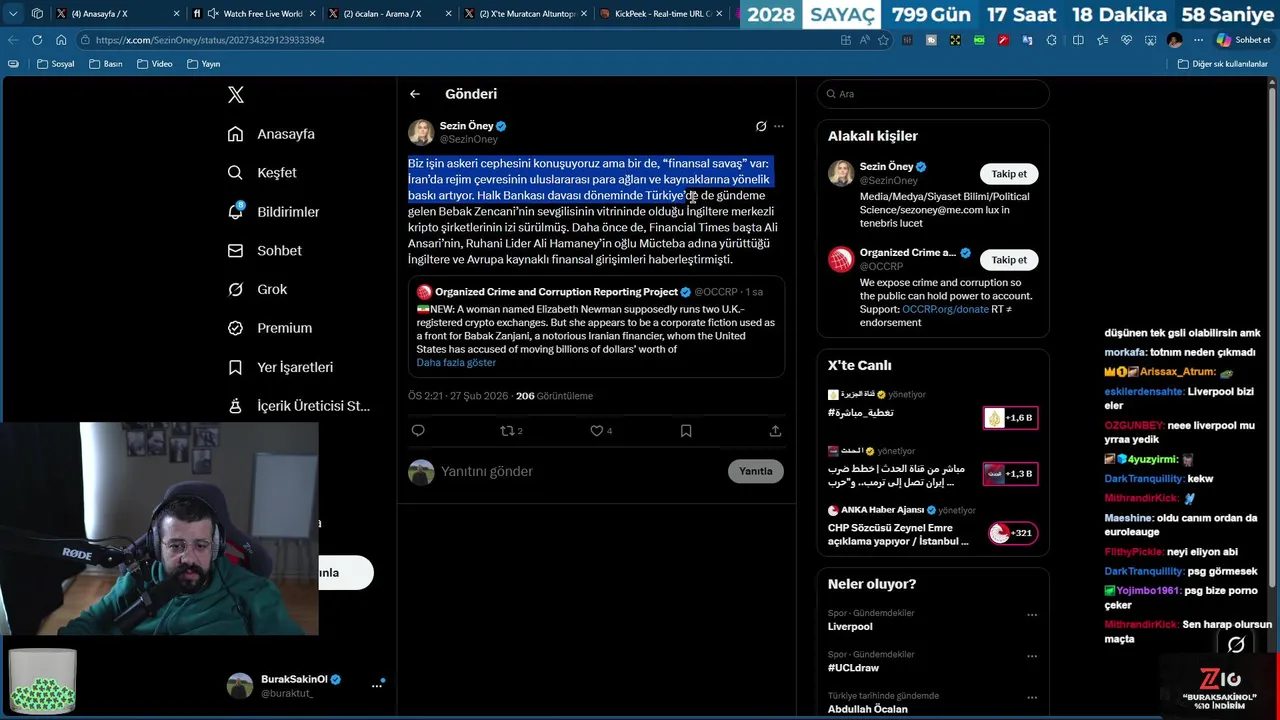Screen dimensions: 1280x720
Task: Click the X logo in sidebar
Action: tap(236, 95)
